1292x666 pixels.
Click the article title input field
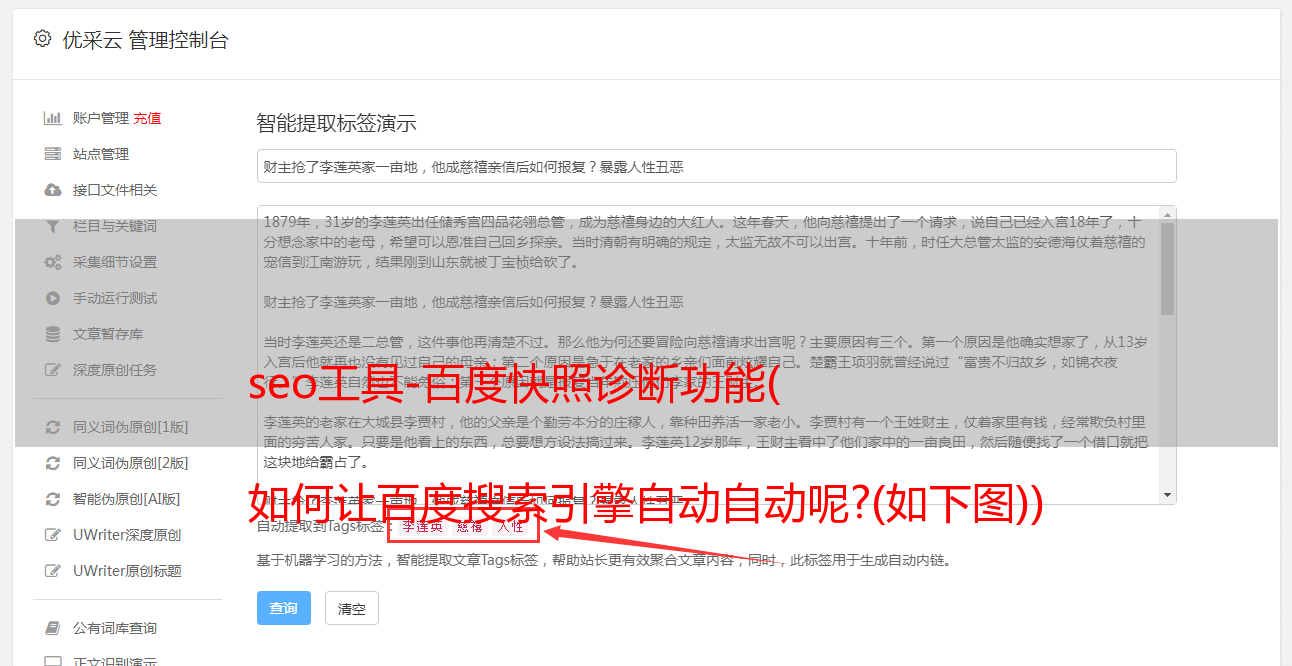tap(716, 166)
